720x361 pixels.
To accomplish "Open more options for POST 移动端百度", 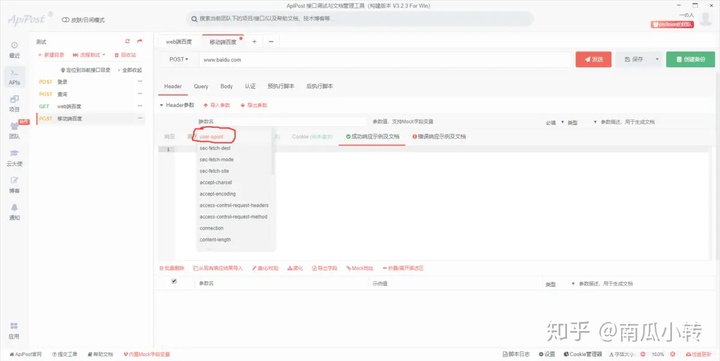I will [x=140, y=118].
